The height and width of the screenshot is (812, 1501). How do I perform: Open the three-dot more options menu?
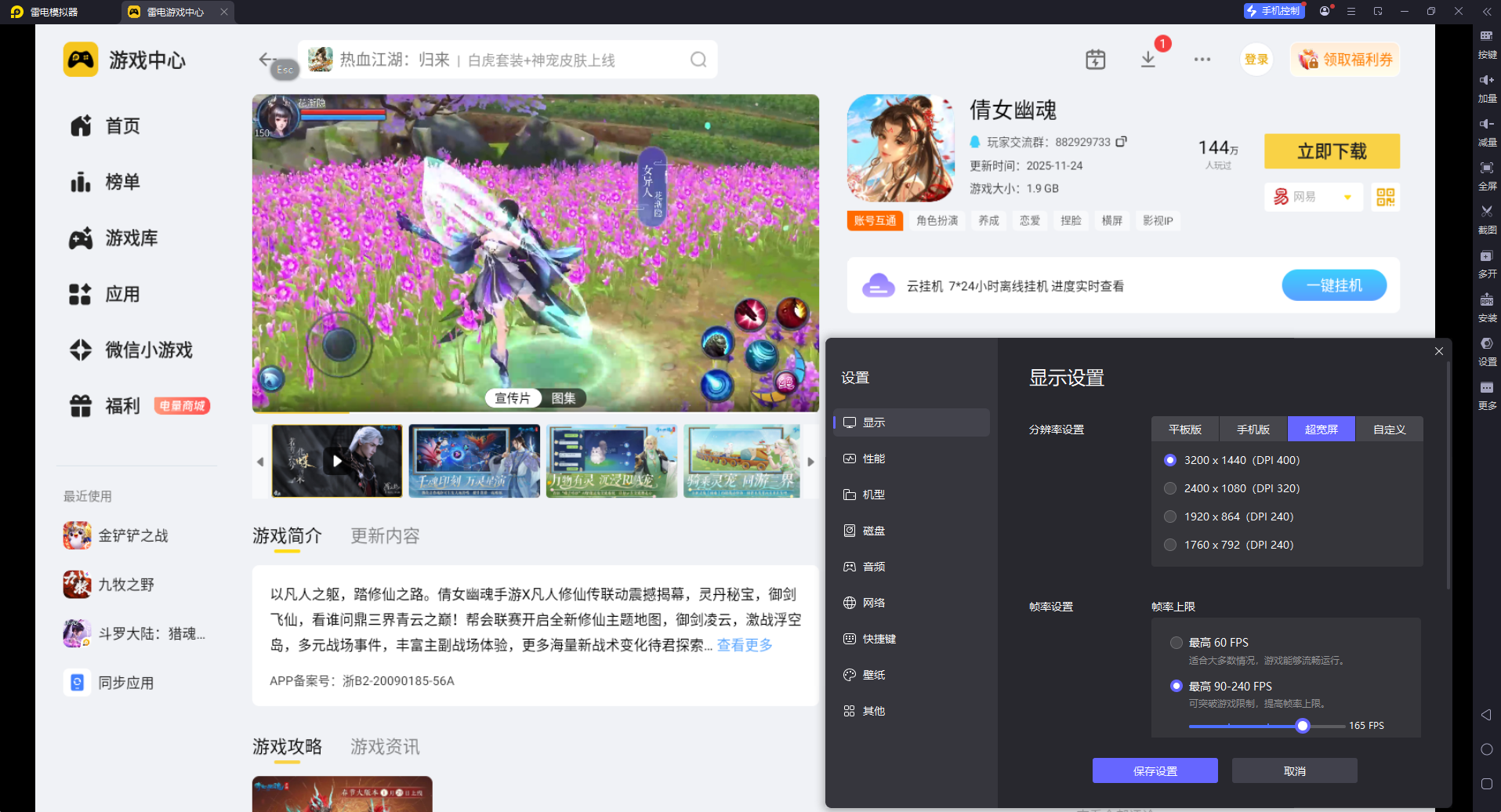[1202, 60]
